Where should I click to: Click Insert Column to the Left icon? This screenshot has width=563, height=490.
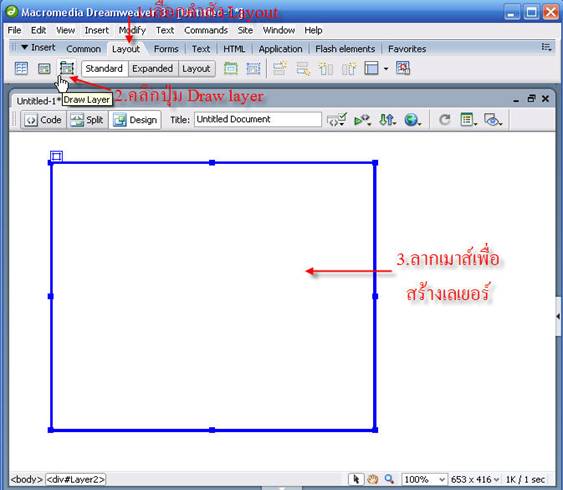pyautogui.click(x=326, y=68)
